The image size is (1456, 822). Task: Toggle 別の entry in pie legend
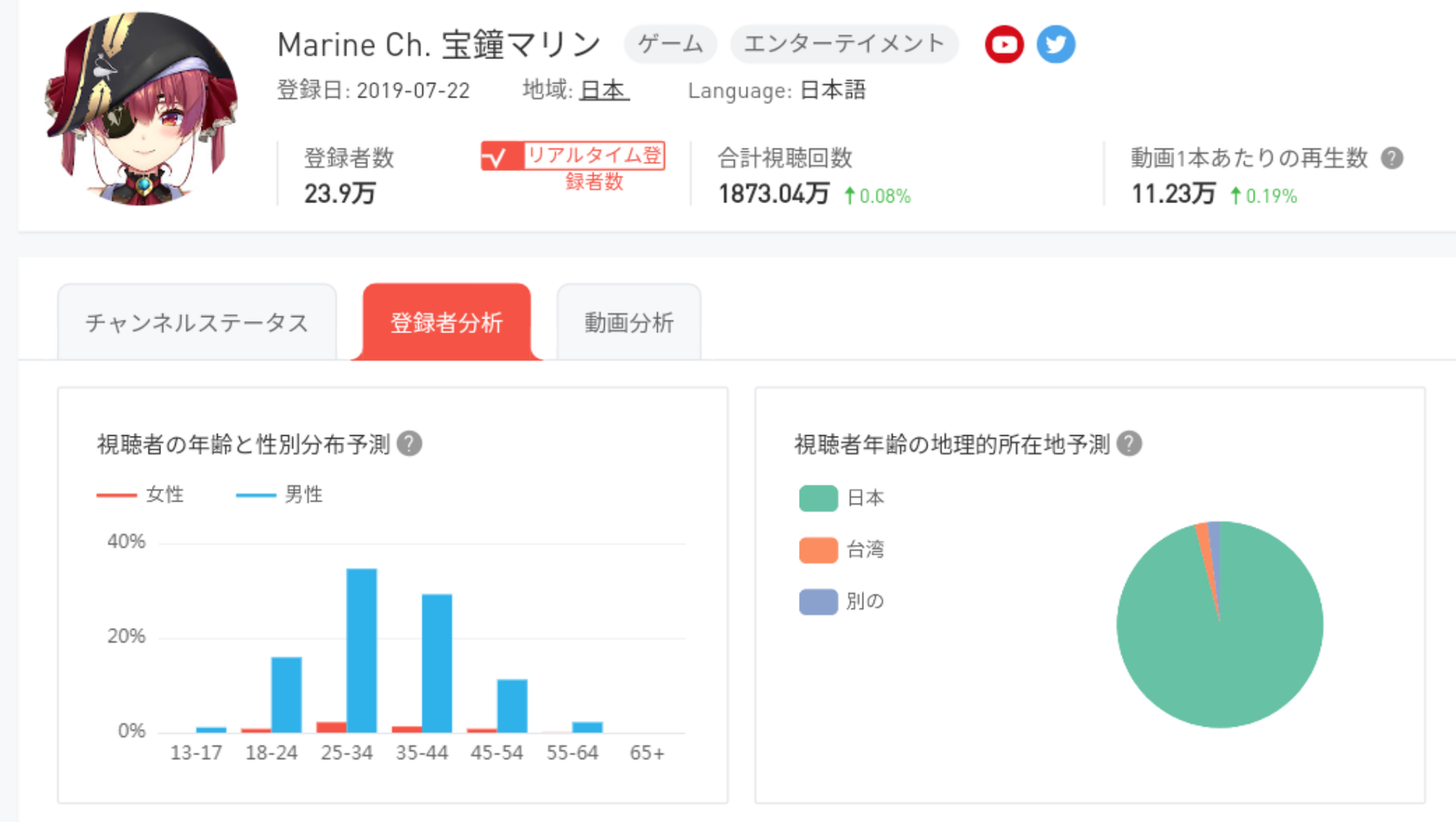[x=842, y=602]
